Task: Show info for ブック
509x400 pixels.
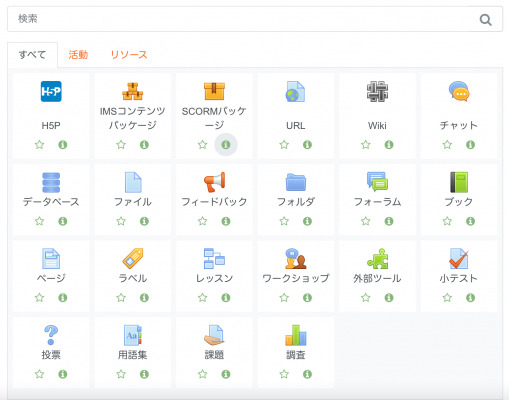Action: tap(470, 221)
